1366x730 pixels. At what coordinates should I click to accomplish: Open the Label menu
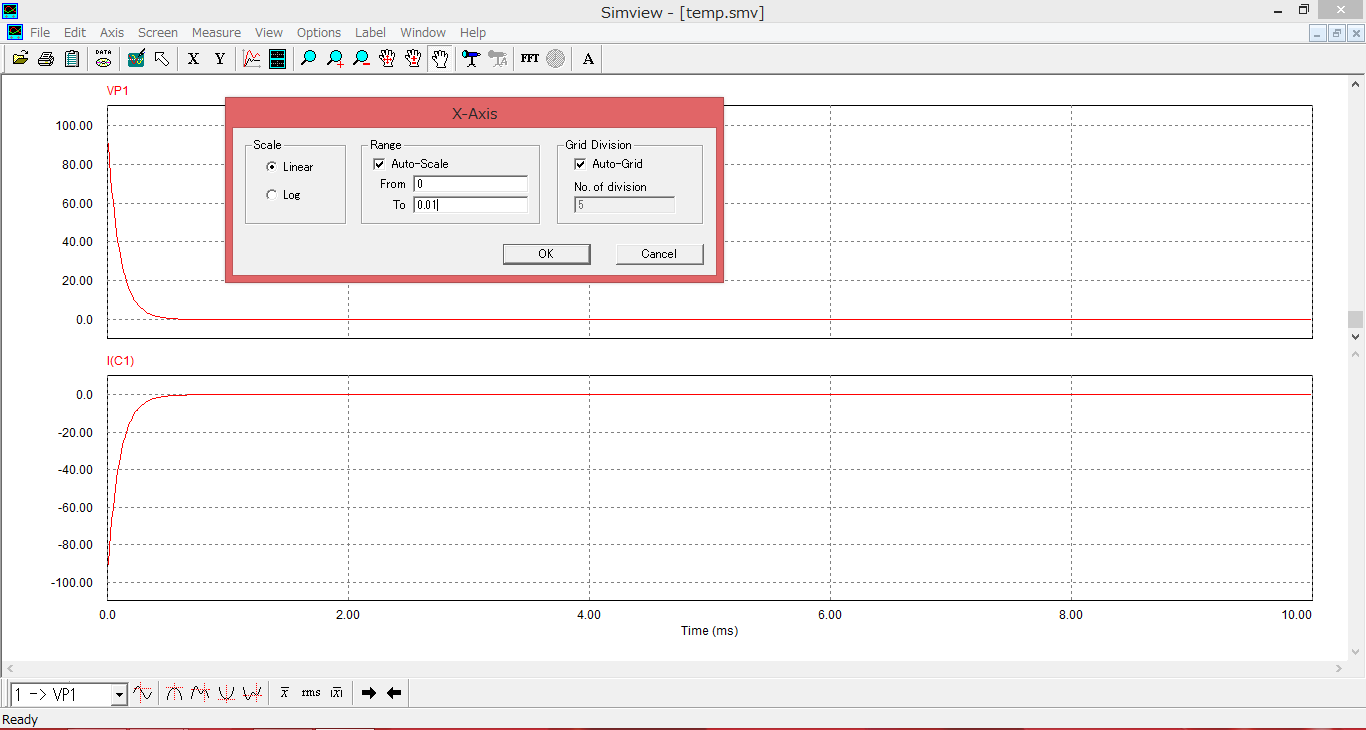pyautogui.click(x=371, y=32)
